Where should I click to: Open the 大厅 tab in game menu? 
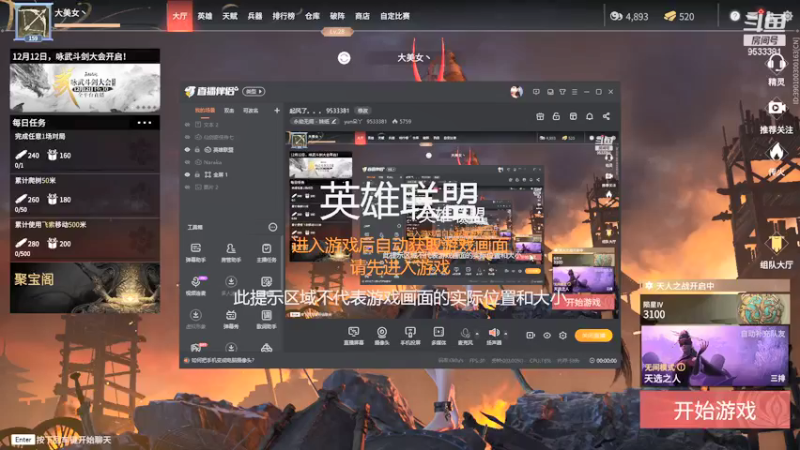click(180, 16)
